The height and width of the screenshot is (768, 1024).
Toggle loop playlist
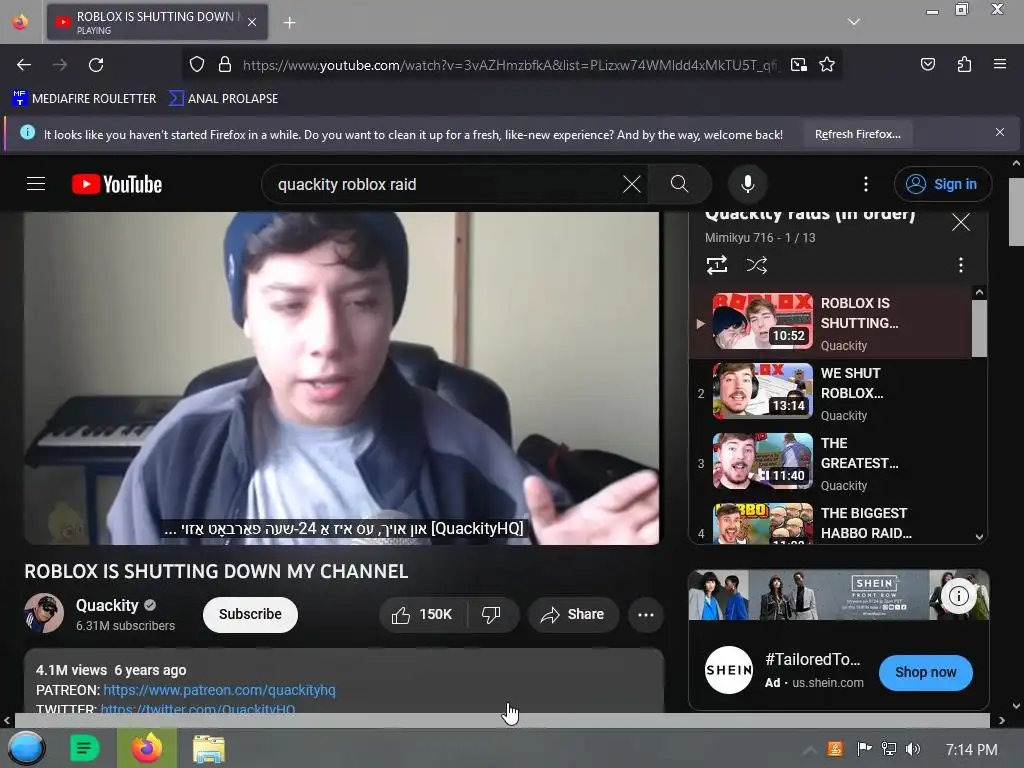pyautogui.click(x=716, y=264)
